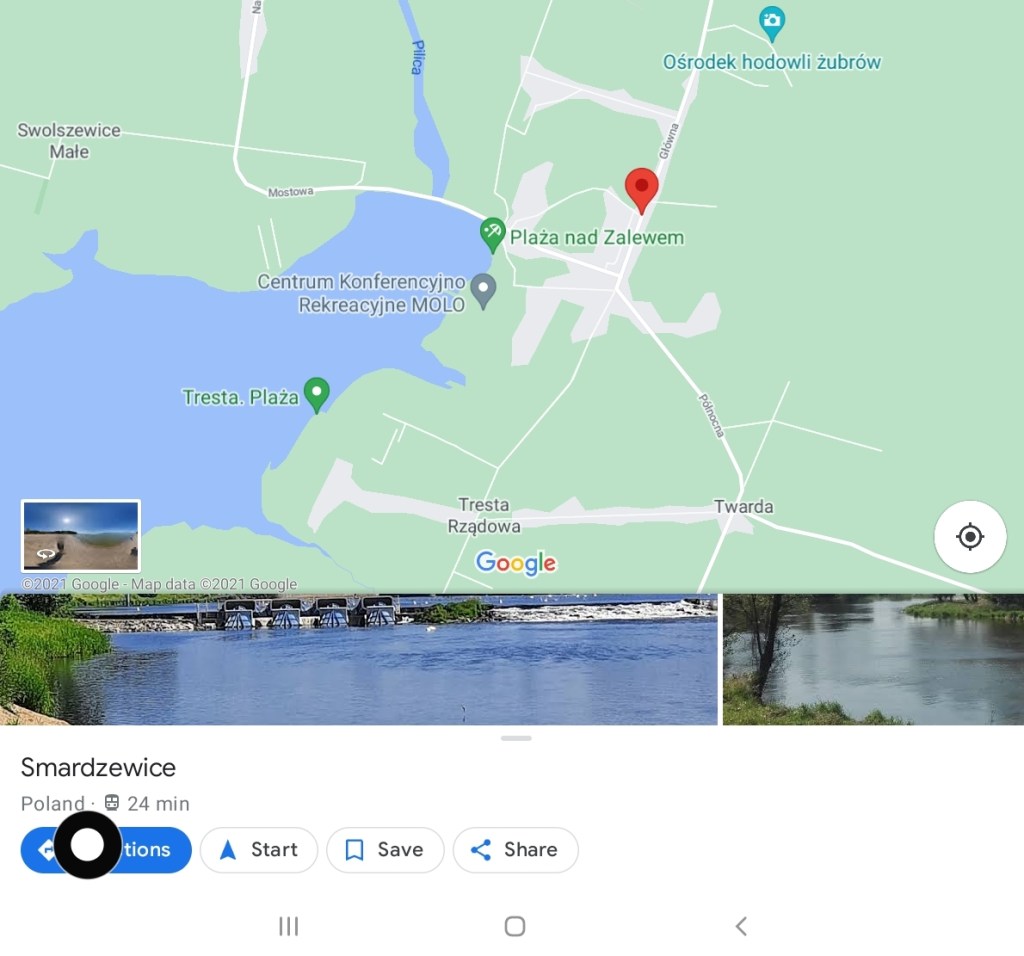
Task: View the dam river photo
Action: coord(359,660)
